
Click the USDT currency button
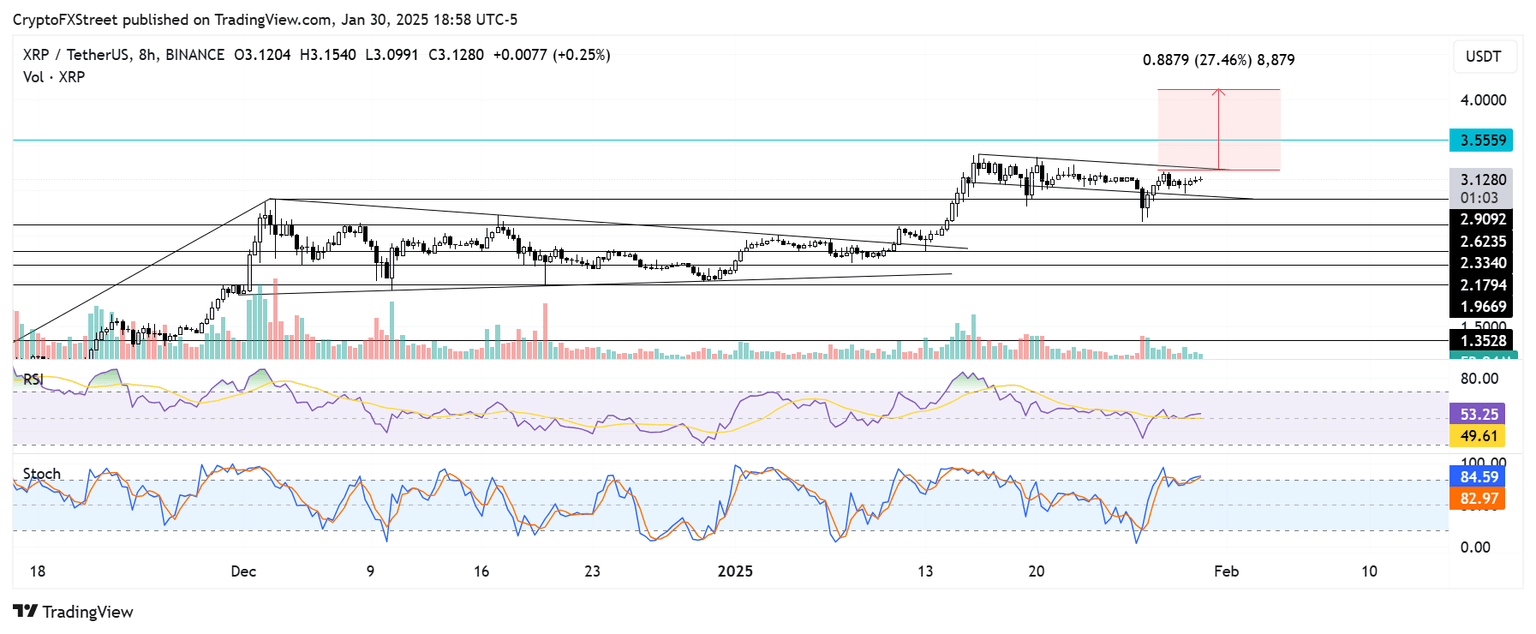coord(1484,57)
